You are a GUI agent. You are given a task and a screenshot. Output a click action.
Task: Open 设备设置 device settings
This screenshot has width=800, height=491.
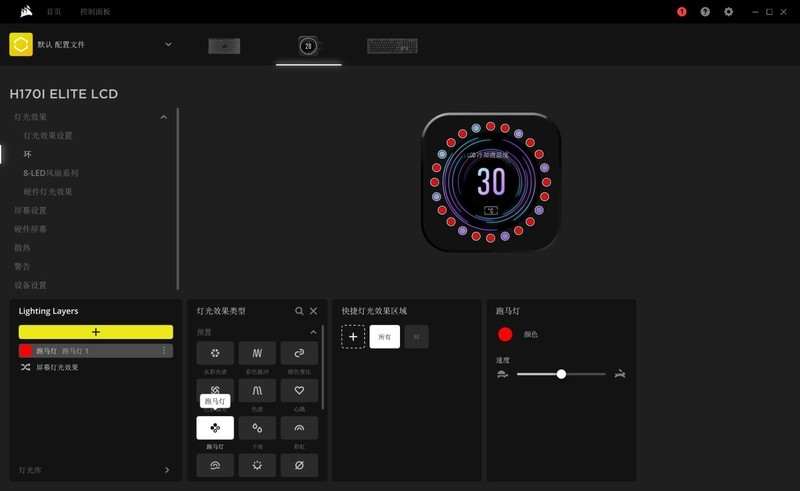tap(31, 285)
